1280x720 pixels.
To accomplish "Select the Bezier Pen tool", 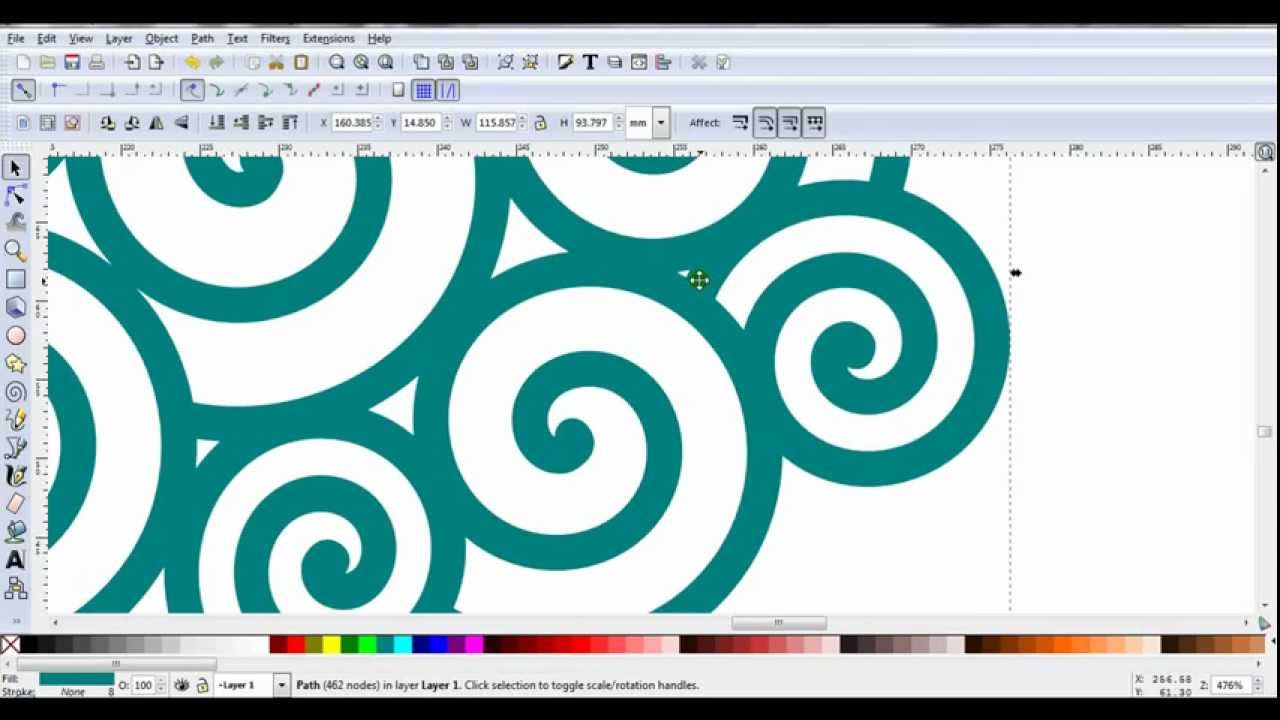I will pos(15,448).
